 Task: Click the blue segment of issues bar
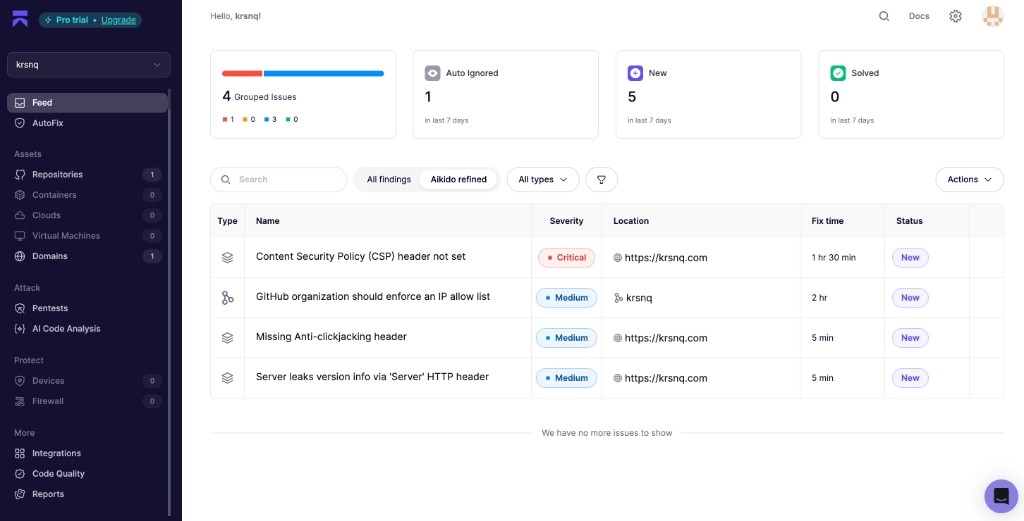[x=324, y=74]
